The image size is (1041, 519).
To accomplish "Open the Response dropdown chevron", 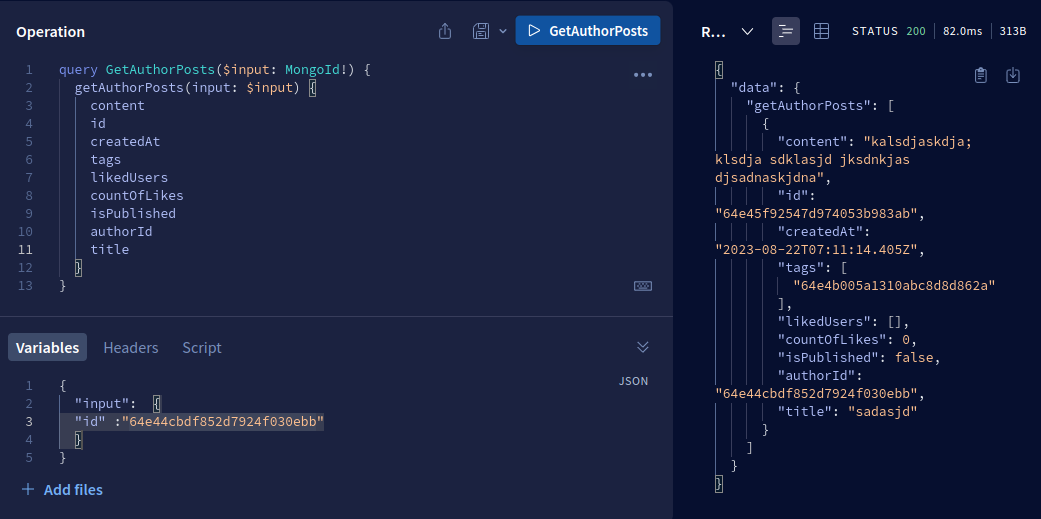I will coord(748,31).
